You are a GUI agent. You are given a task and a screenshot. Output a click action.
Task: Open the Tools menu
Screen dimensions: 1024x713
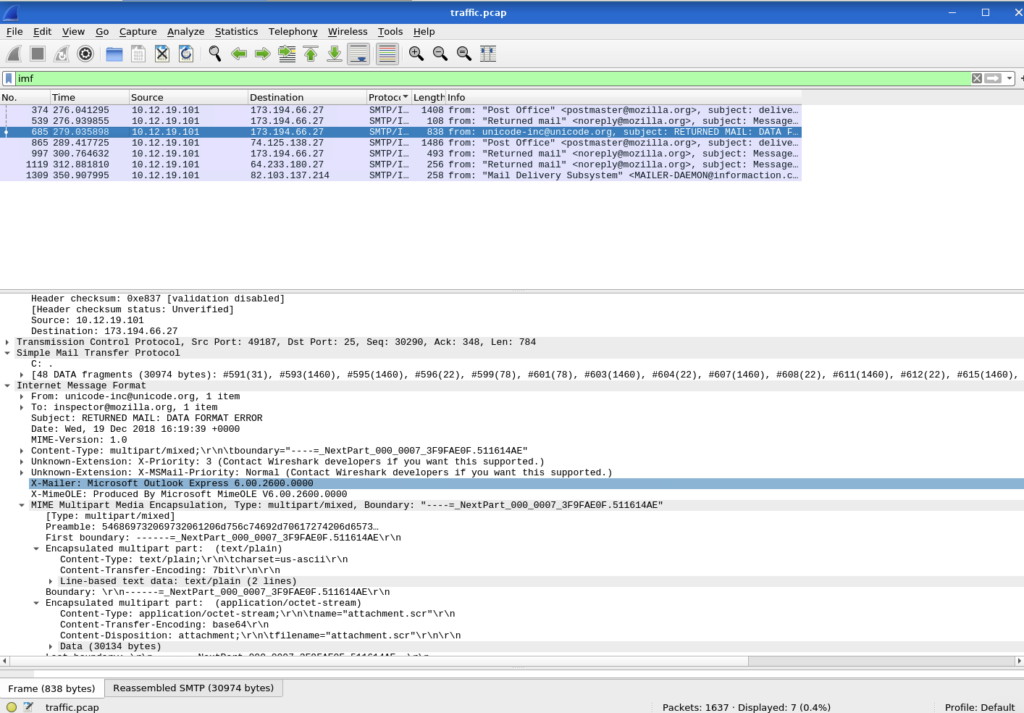390,31
